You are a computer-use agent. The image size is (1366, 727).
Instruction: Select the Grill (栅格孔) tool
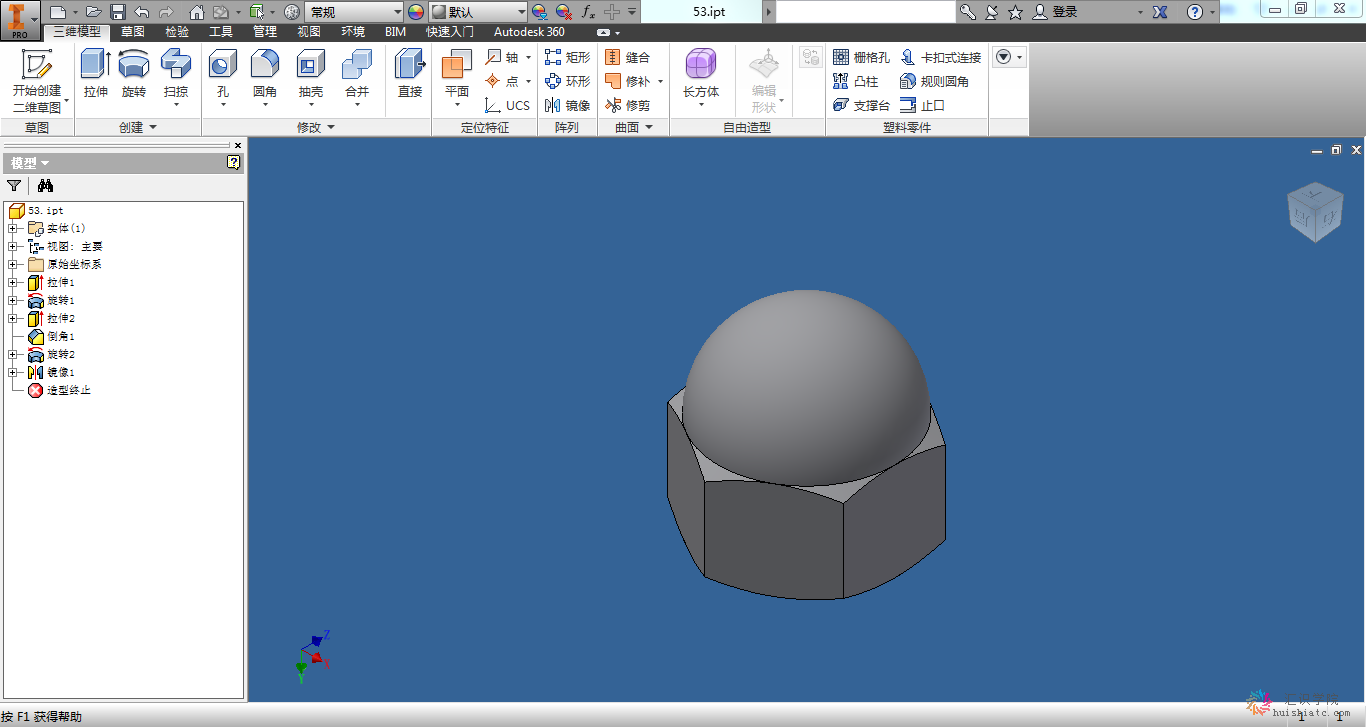point(862,57)
